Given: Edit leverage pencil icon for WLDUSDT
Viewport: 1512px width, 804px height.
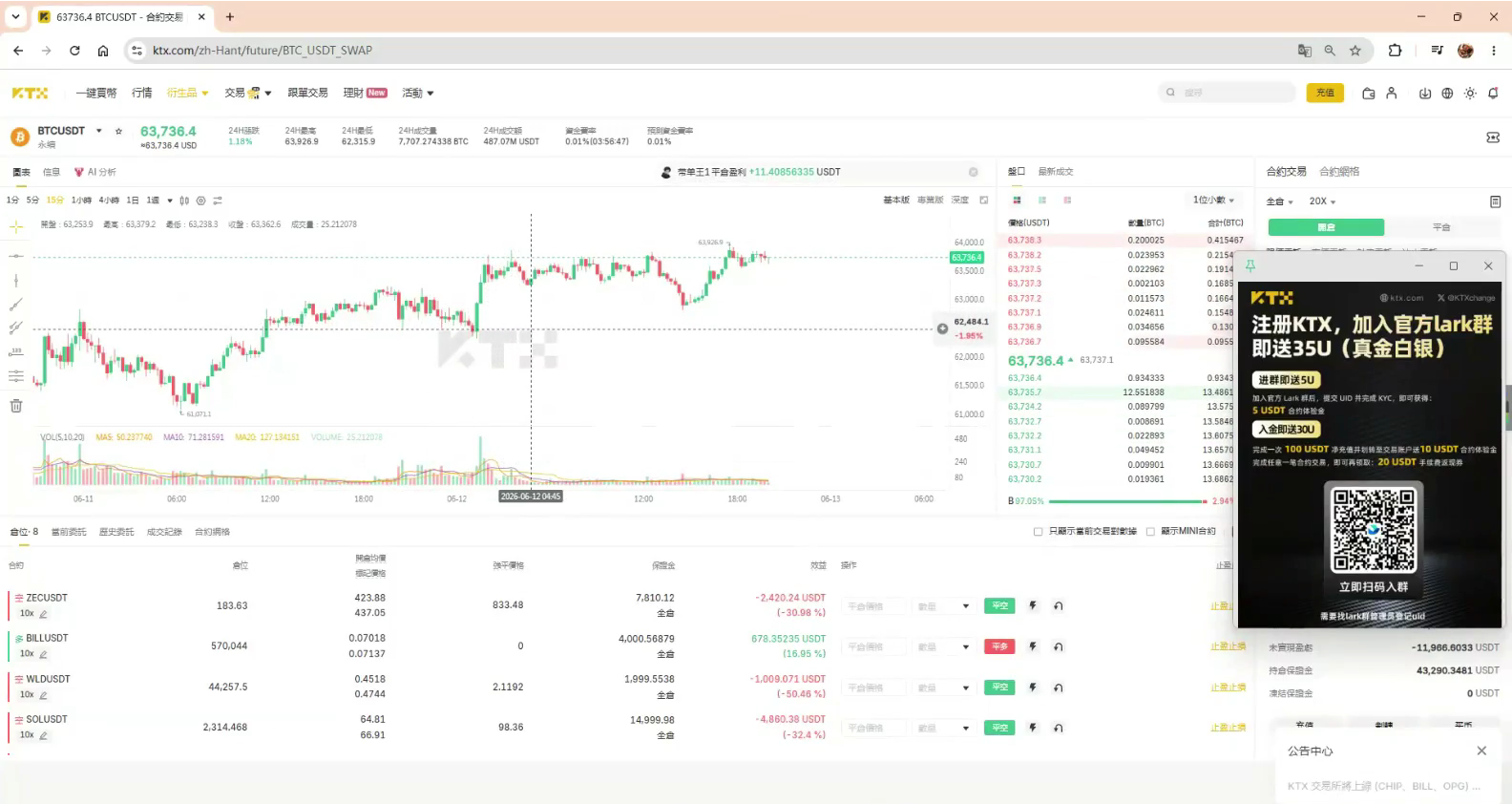Looking at the screenshot, I should pos(44,695).
